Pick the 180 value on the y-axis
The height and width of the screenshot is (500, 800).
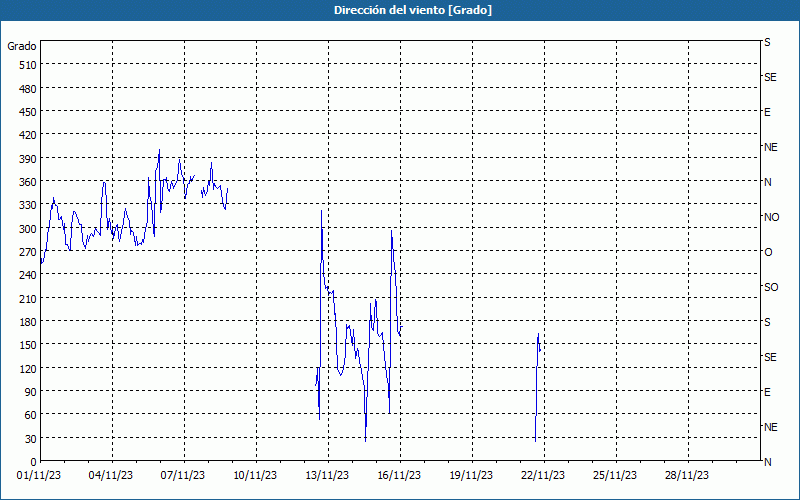(x=28, y=322)
